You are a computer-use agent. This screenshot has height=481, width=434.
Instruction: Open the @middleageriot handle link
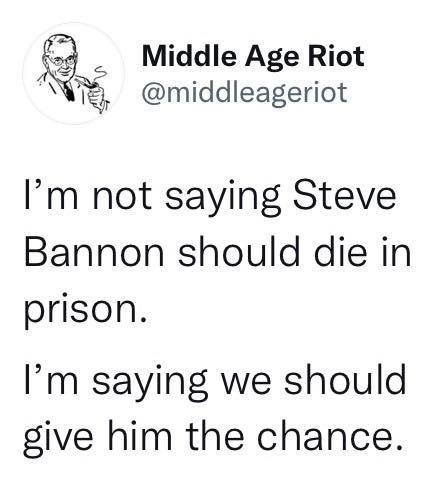point(245,93)
